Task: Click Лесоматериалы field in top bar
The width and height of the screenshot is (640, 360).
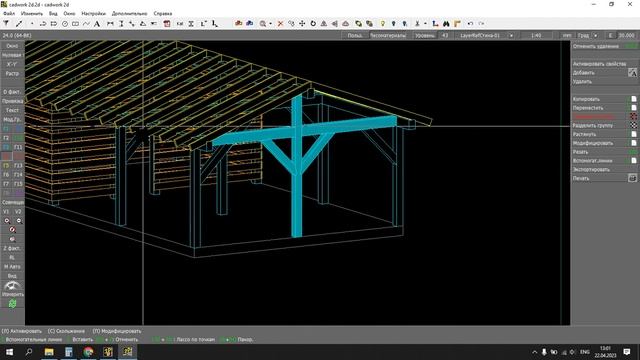Action: click(388, 36)
